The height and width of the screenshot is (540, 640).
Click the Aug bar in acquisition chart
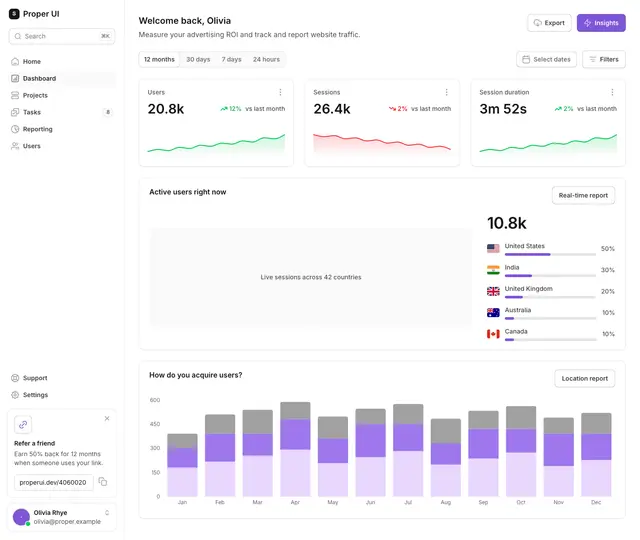[x=446, y=458]
